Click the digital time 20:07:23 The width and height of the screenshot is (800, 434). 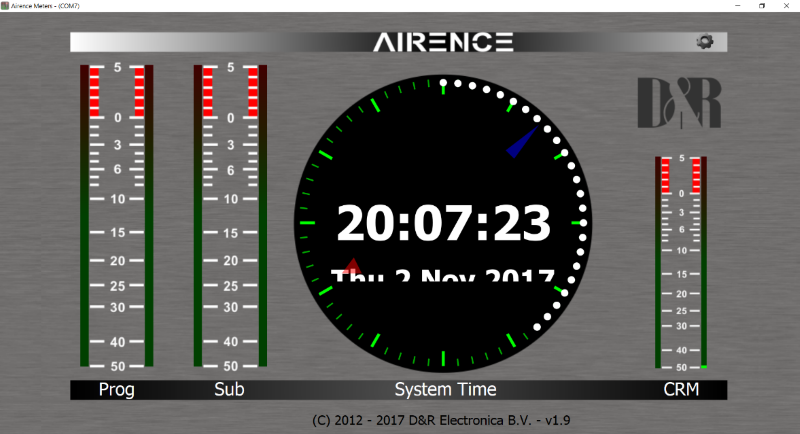click(x=443, y=223)
